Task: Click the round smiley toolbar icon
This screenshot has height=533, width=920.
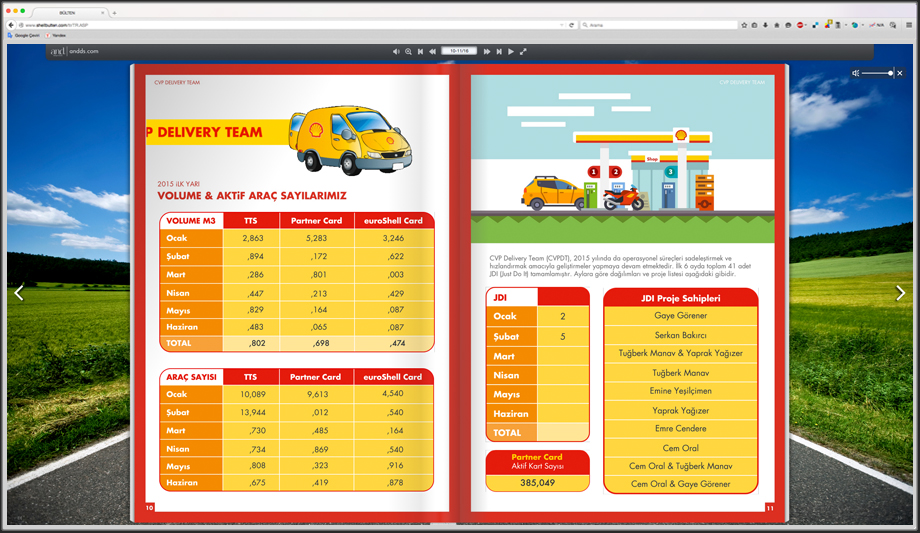Action: click(788, 25)
